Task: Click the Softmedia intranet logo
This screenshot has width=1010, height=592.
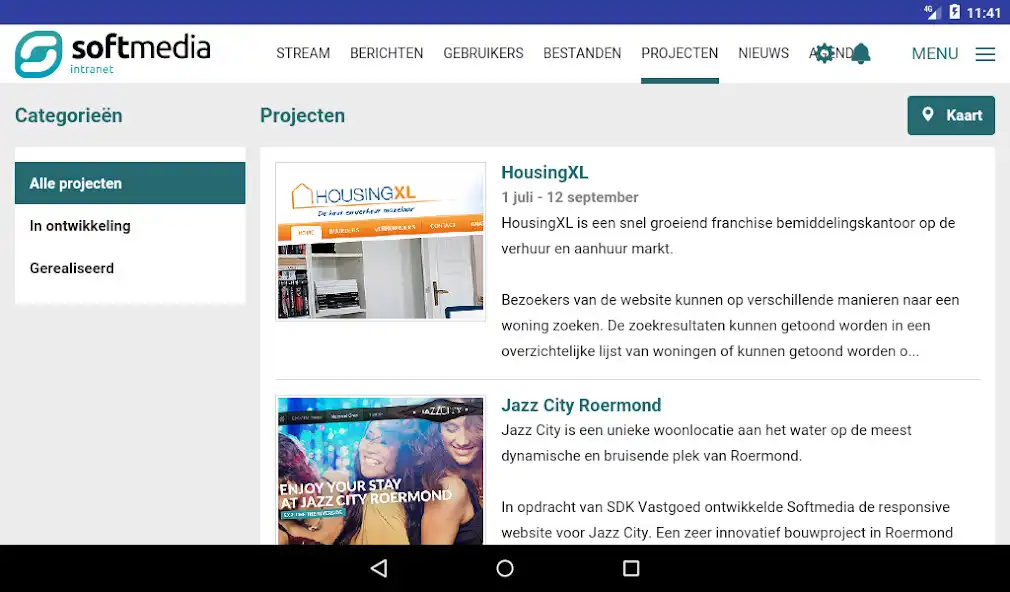Action: click(113, 54)
